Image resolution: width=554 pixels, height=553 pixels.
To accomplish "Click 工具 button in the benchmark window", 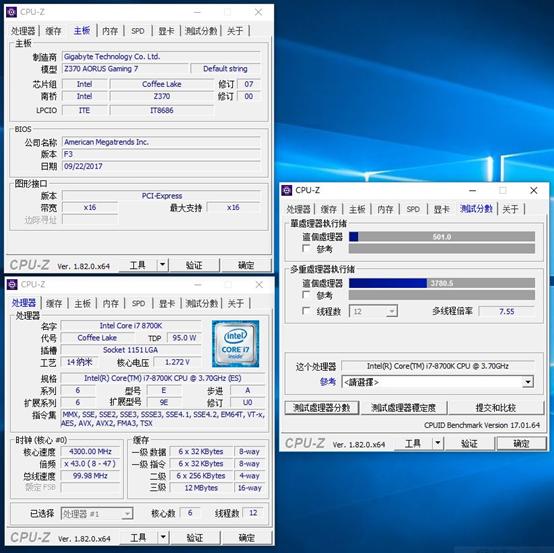I will (413, 443).
